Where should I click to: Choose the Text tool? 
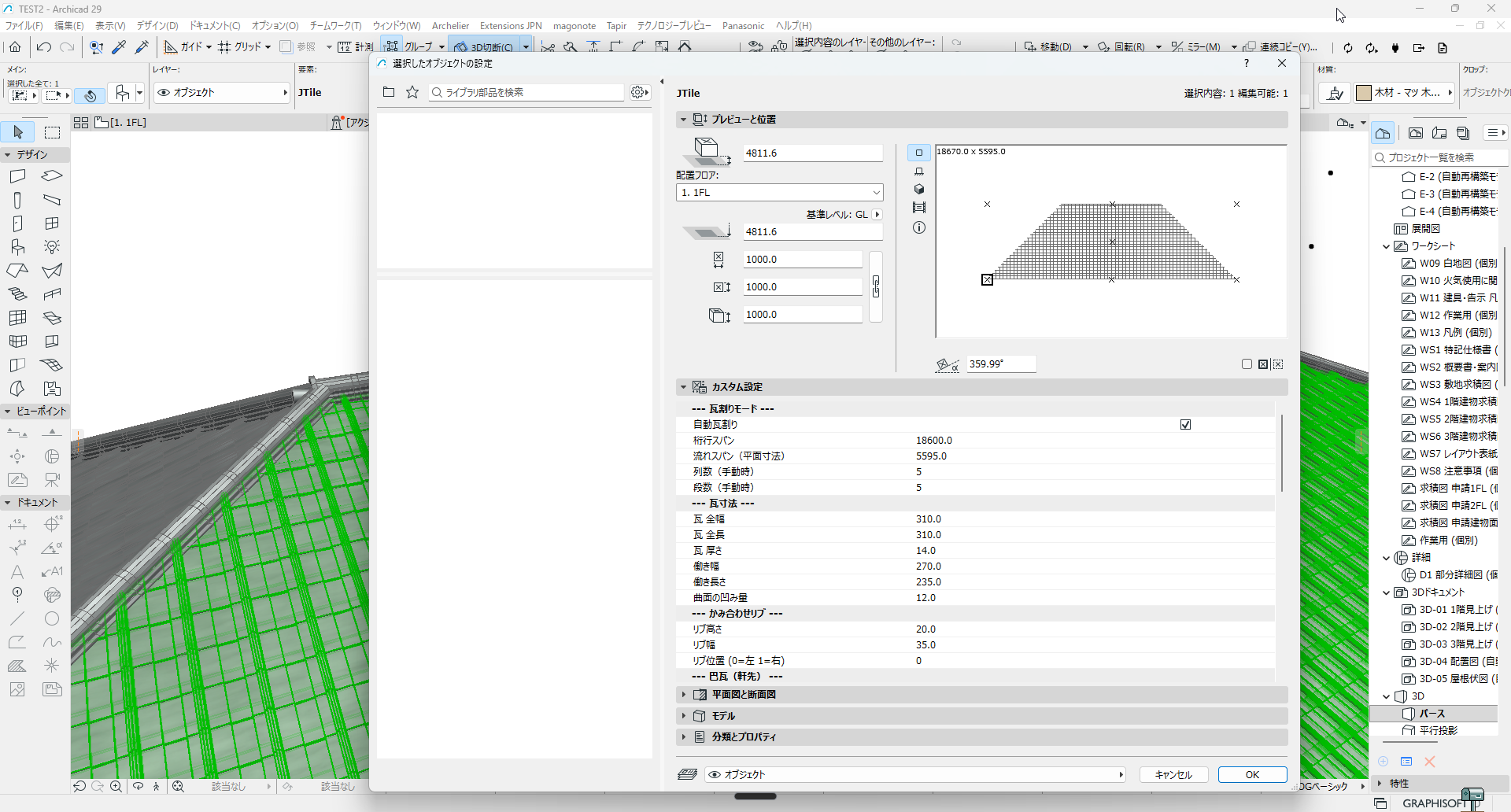[x=17, y=571]
